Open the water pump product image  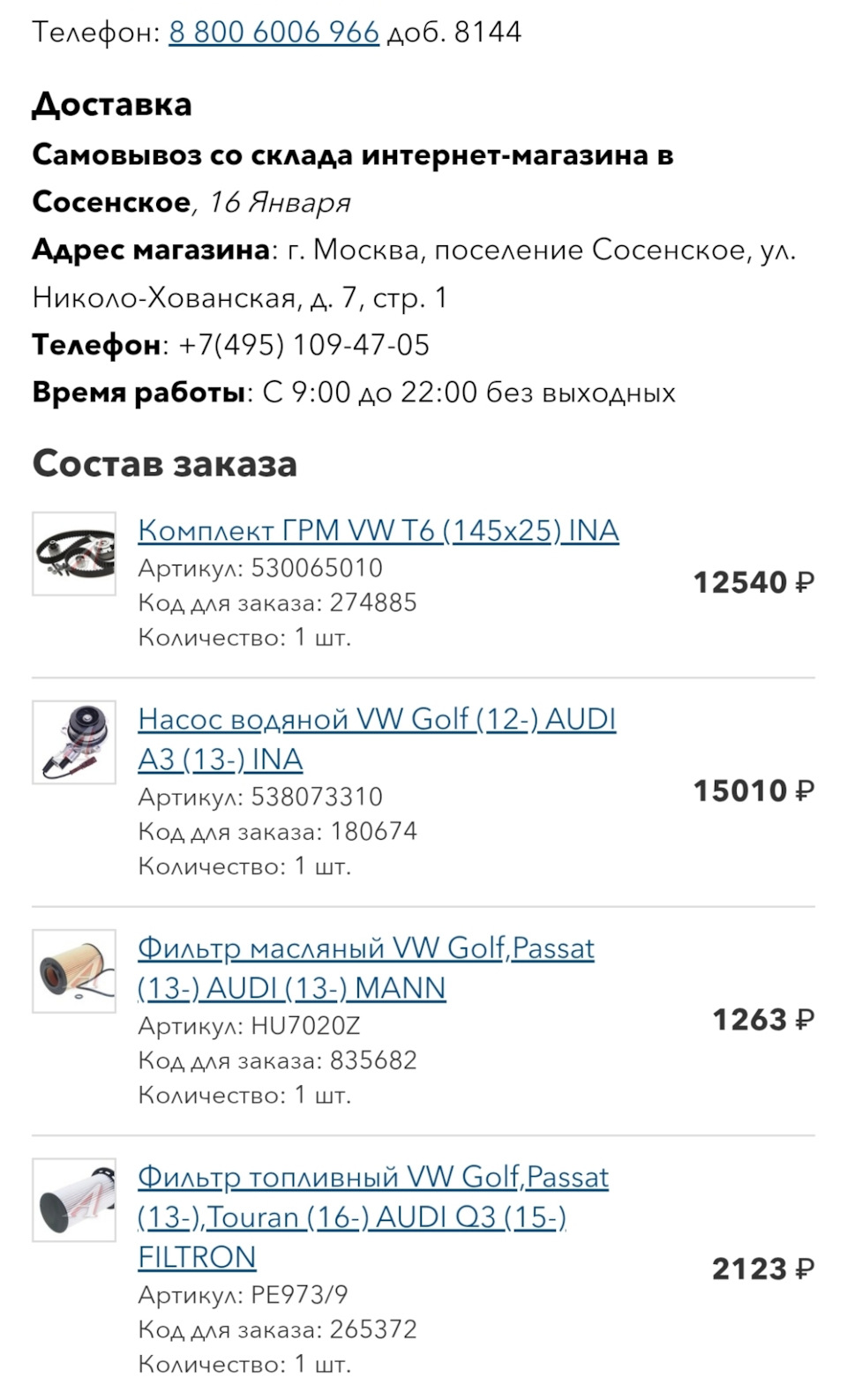74,742
